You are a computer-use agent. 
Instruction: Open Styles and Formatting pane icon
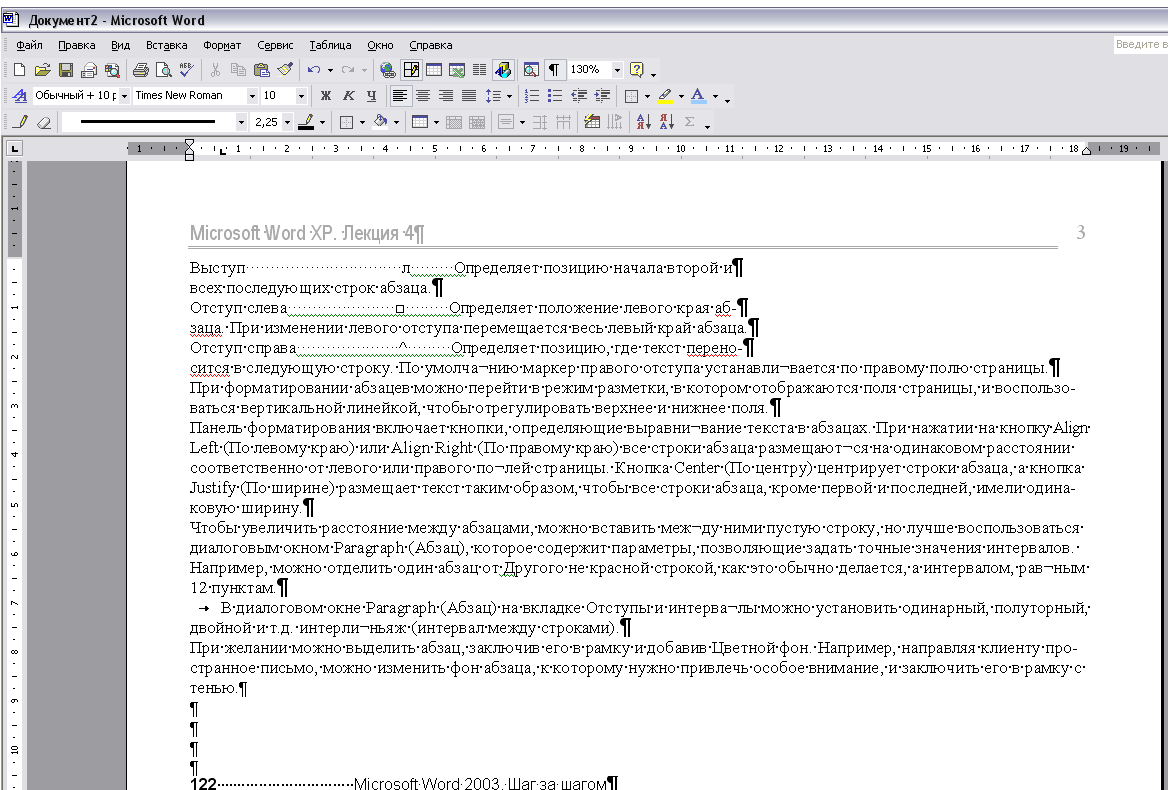coord(20,95)
